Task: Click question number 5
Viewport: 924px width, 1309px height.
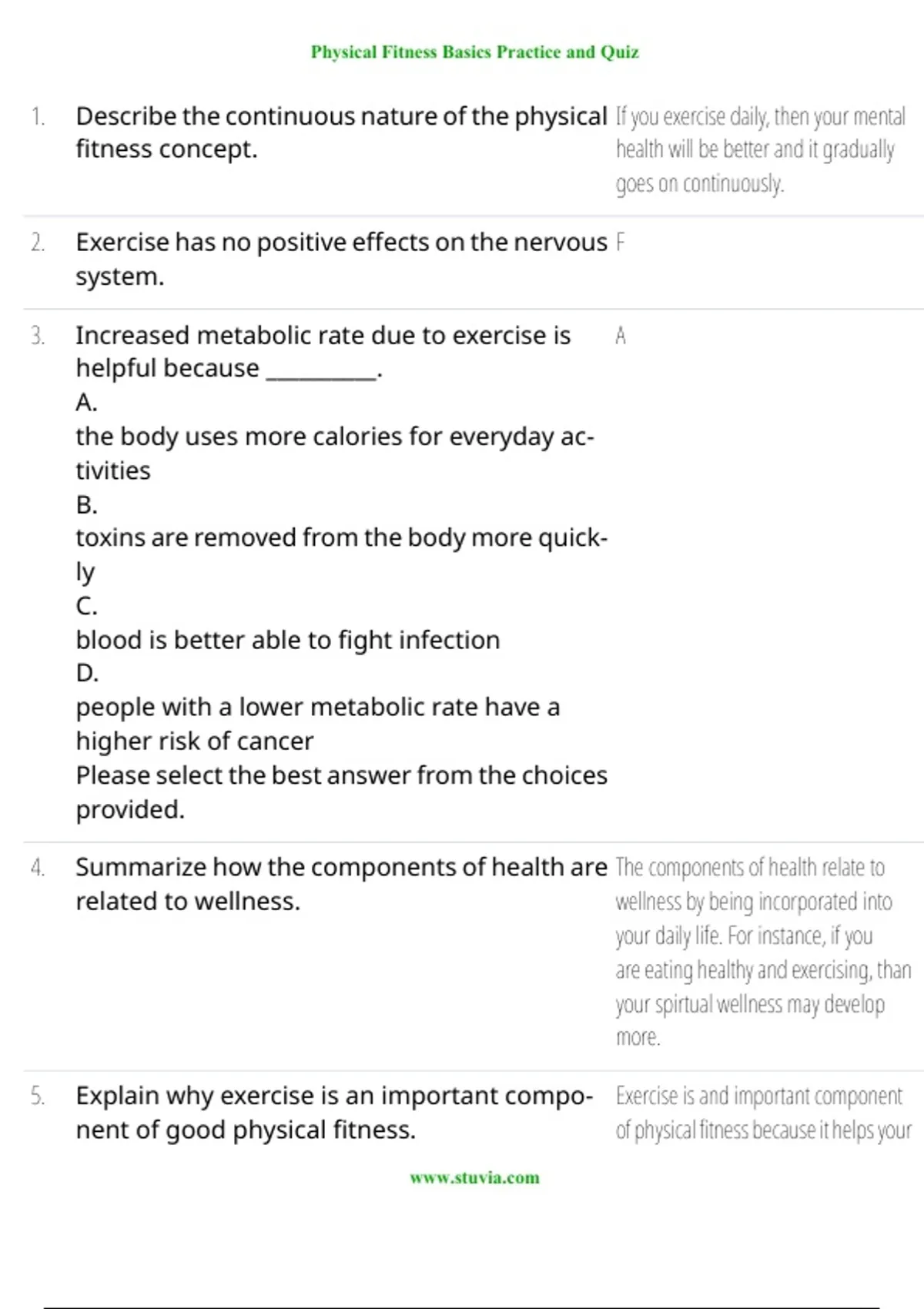Action: click(x=38, y=1096)
